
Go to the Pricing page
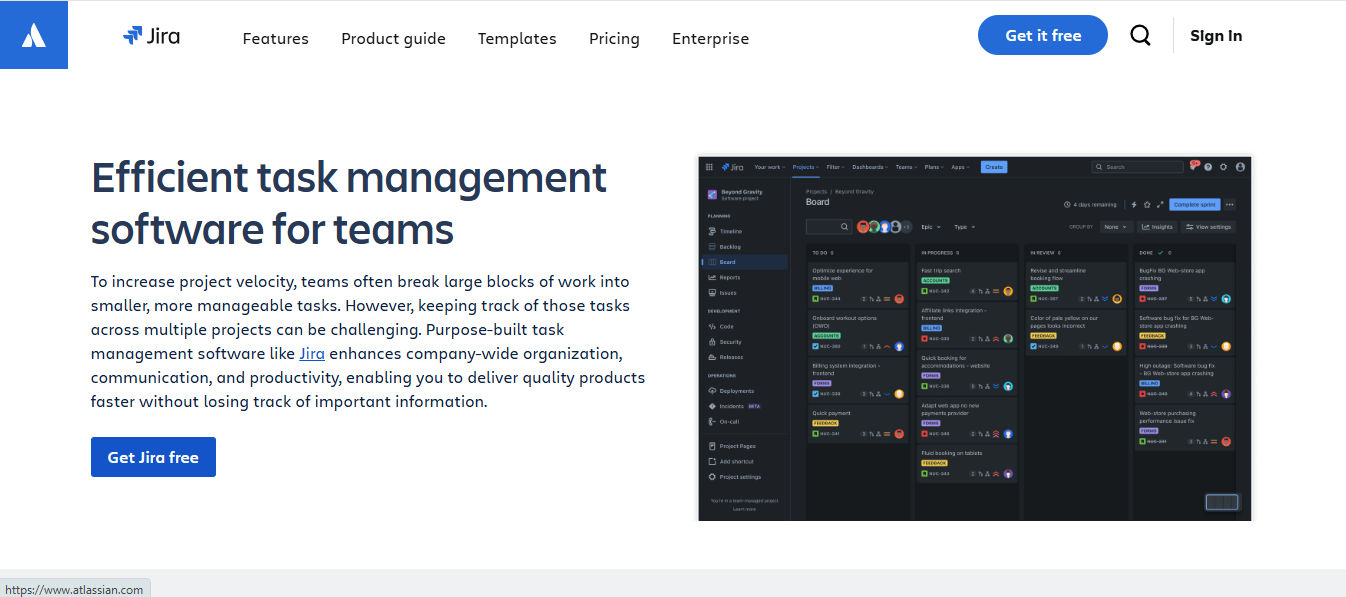click(x=614, y=39)
